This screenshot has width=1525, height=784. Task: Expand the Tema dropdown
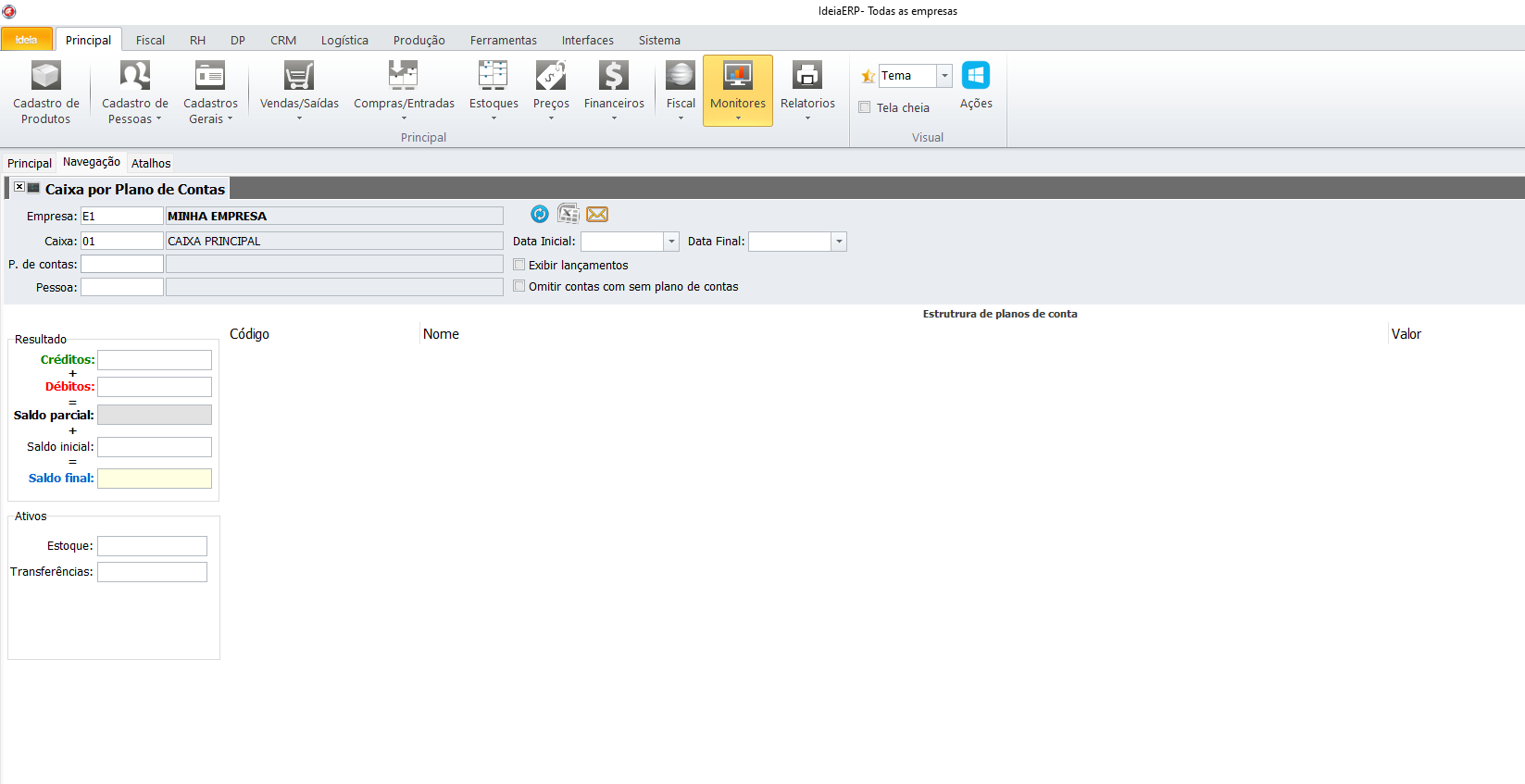pos(944,76)
